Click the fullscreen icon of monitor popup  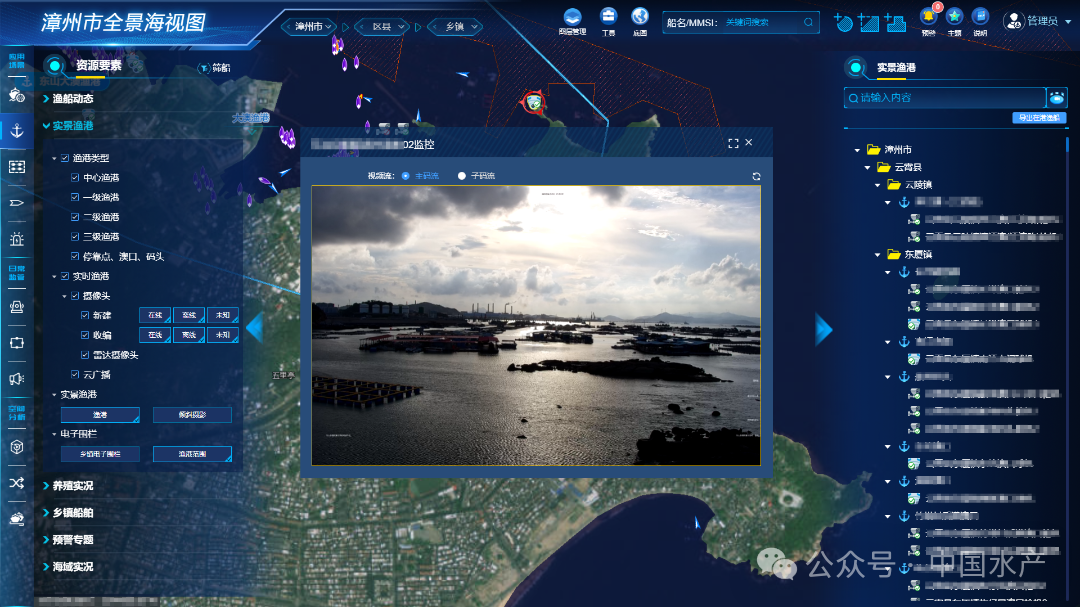pyautogui.click(x=733, y=143)
